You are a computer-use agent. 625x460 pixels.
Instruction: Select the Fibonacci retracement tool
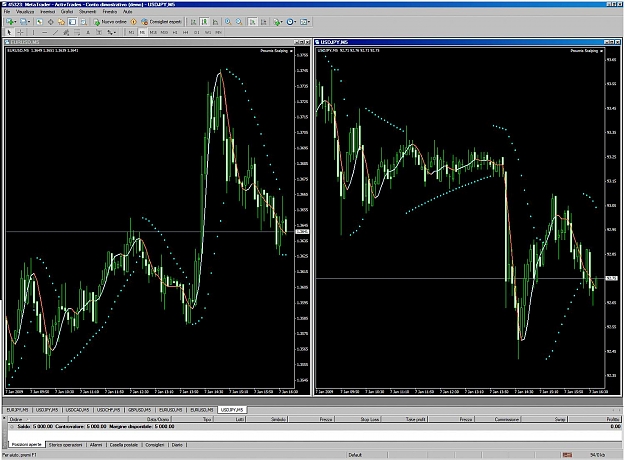point(77,32)
